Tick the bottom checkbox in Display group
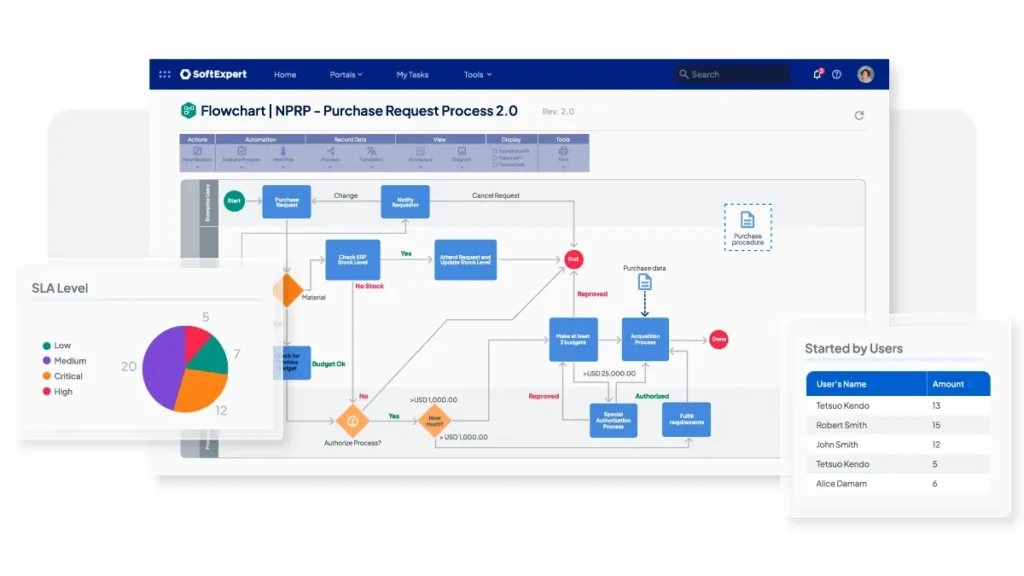 [494, 164]
